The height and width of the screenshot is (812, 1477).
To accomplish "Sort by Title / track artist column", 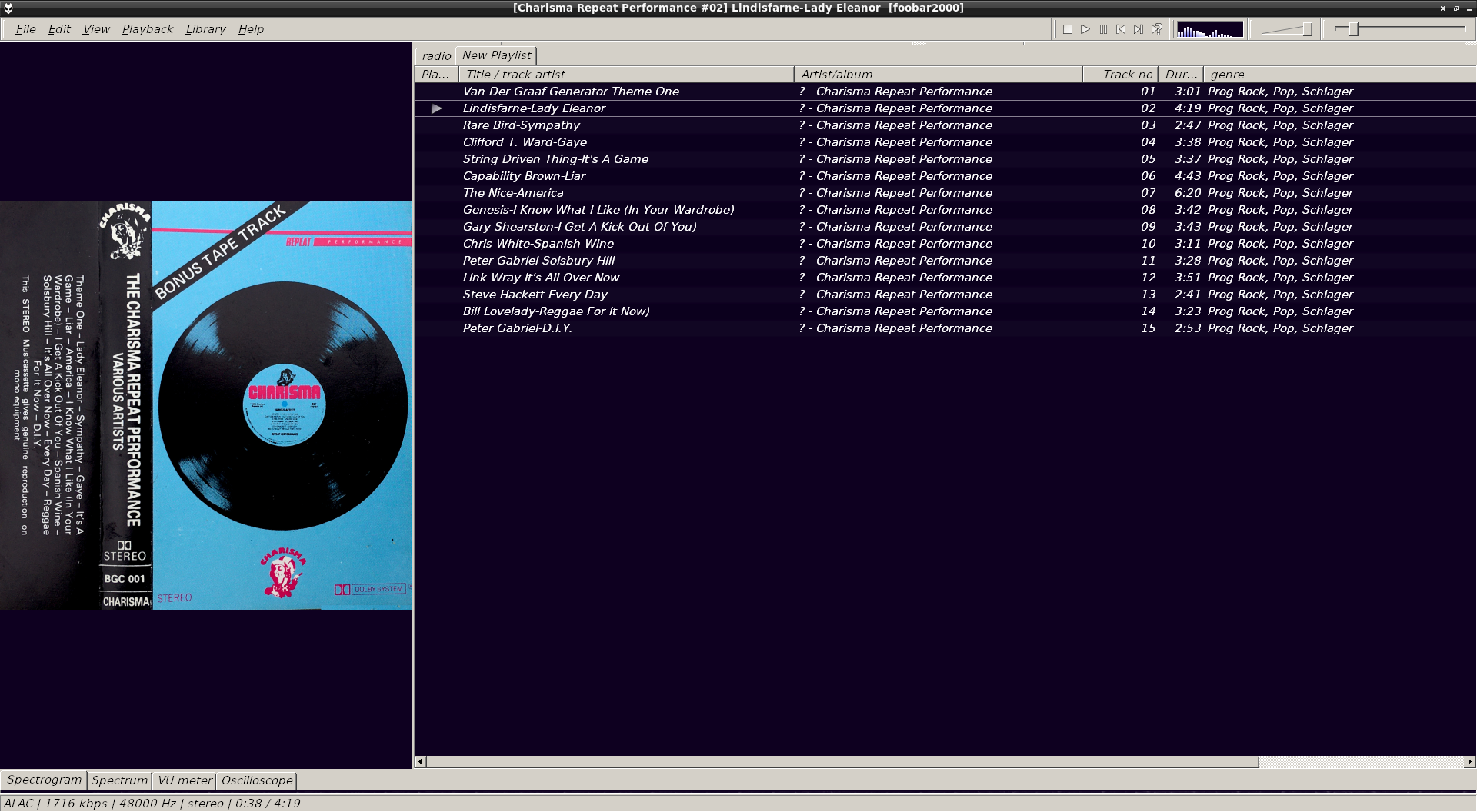I will pyautogui.click(x=626, y=75).
